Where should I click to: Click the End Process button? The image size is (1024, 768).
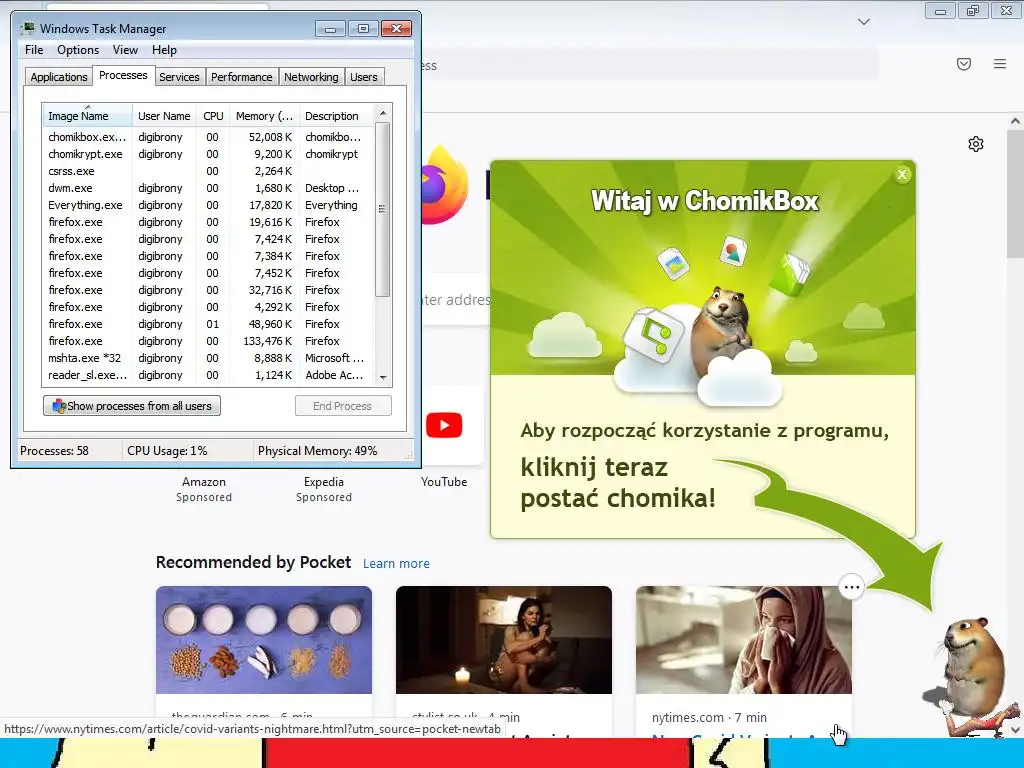point(343,406)
